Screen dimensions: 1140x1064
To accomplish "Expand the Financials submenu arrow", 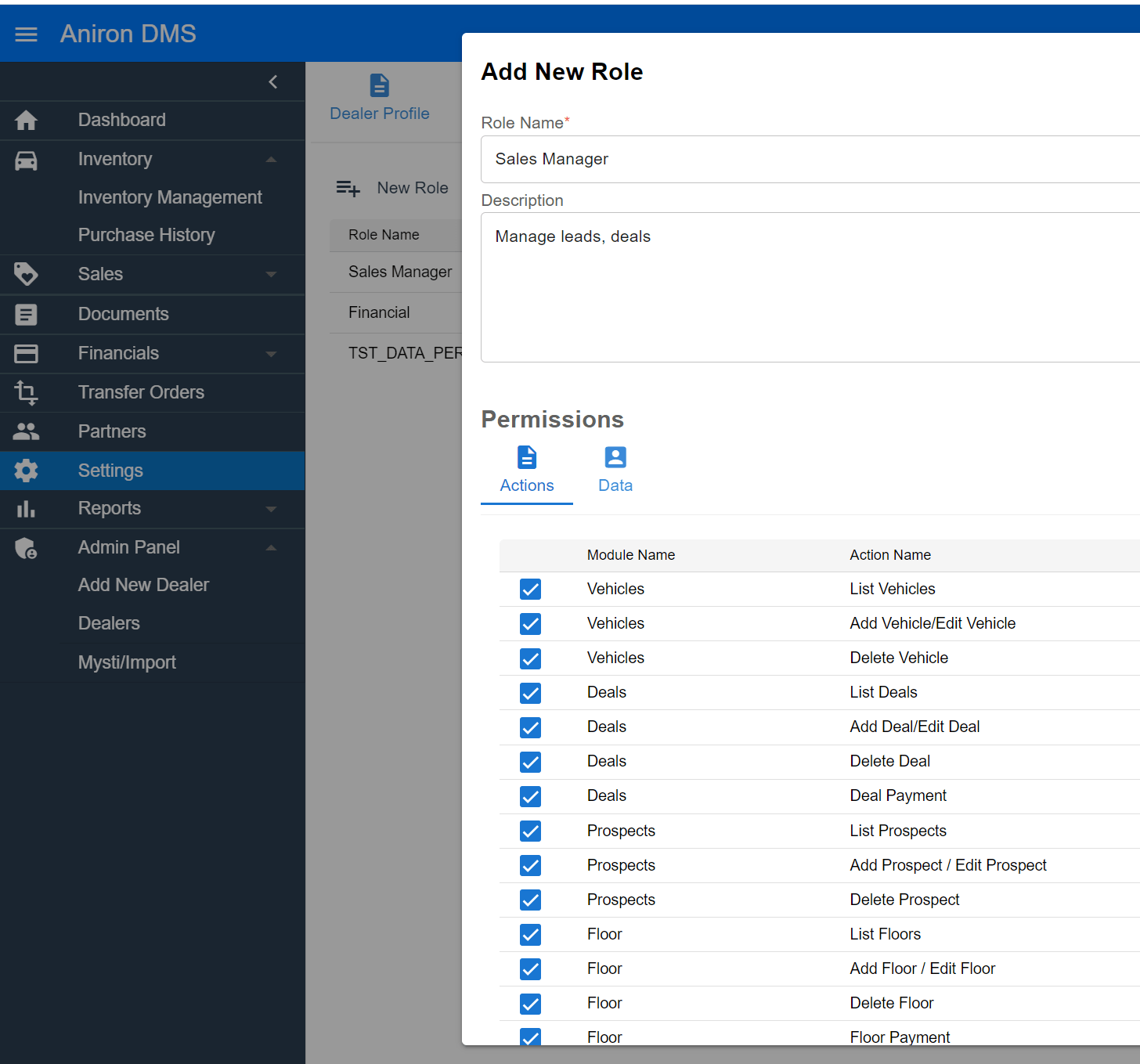I will coord(271,354).
